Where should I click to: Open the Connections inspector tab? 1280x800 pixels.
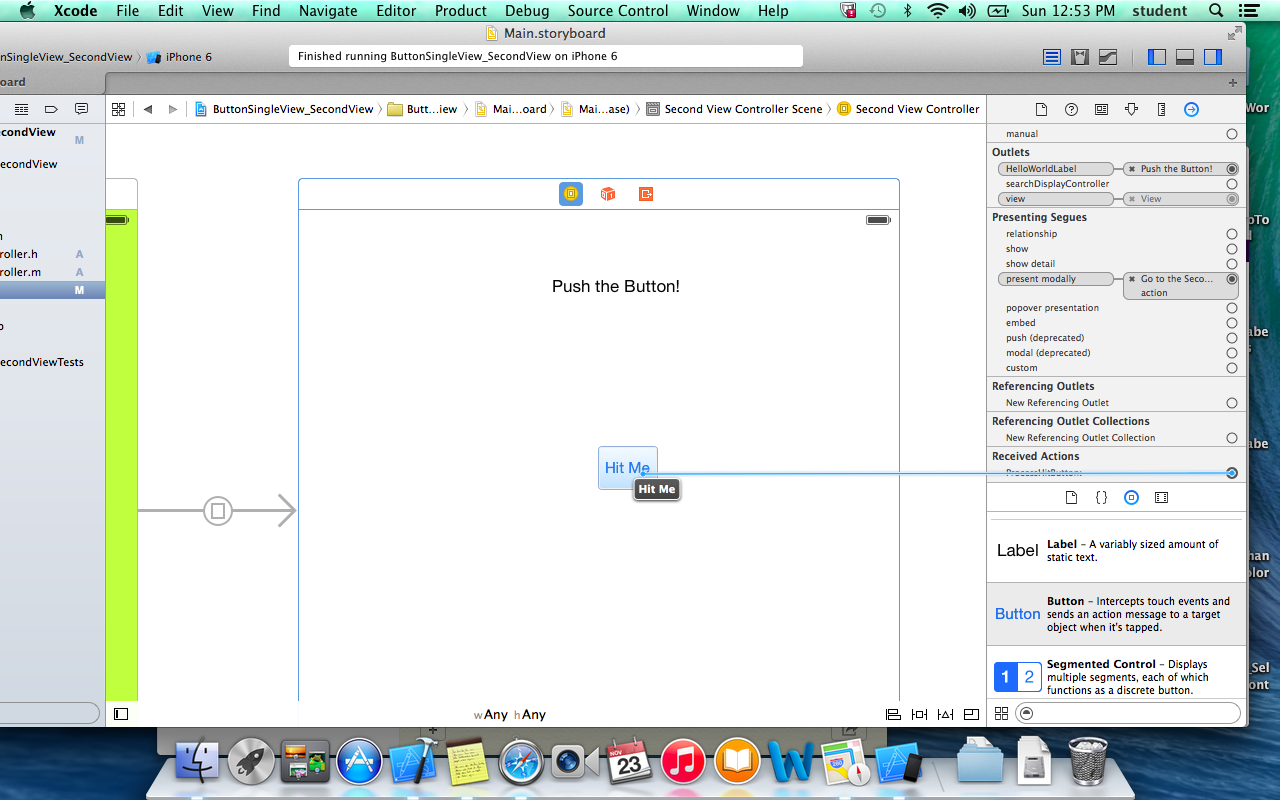click(1191, 110)
